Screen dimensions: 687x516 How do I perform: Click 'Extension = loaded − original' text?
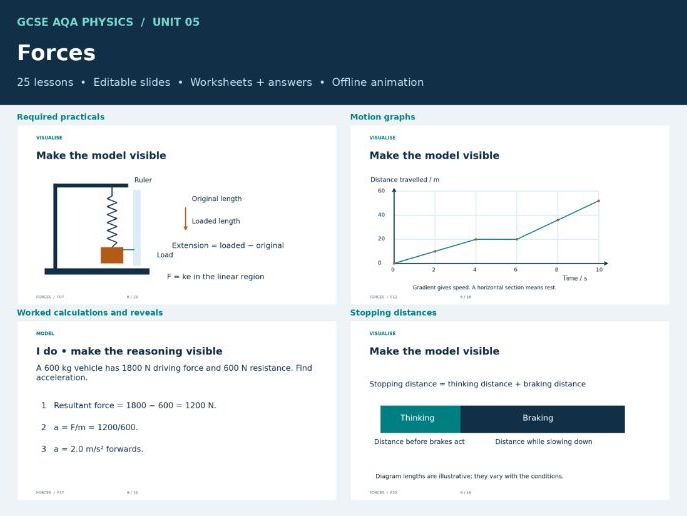228,246
